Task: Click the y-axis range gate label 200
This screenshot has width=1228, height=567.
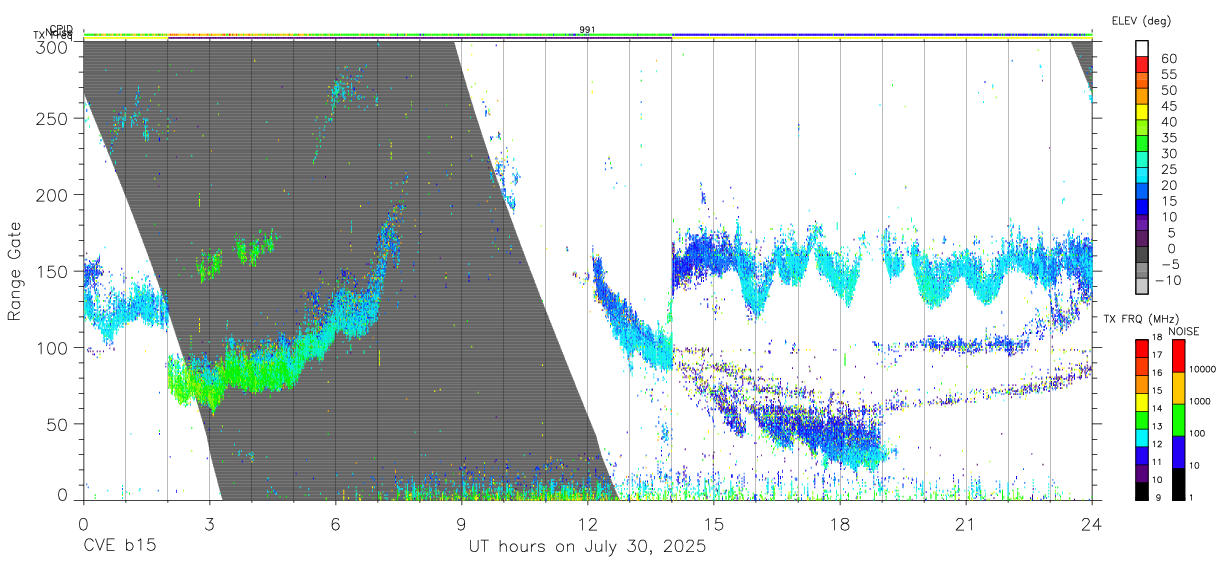Action: (x=53, y=194)
